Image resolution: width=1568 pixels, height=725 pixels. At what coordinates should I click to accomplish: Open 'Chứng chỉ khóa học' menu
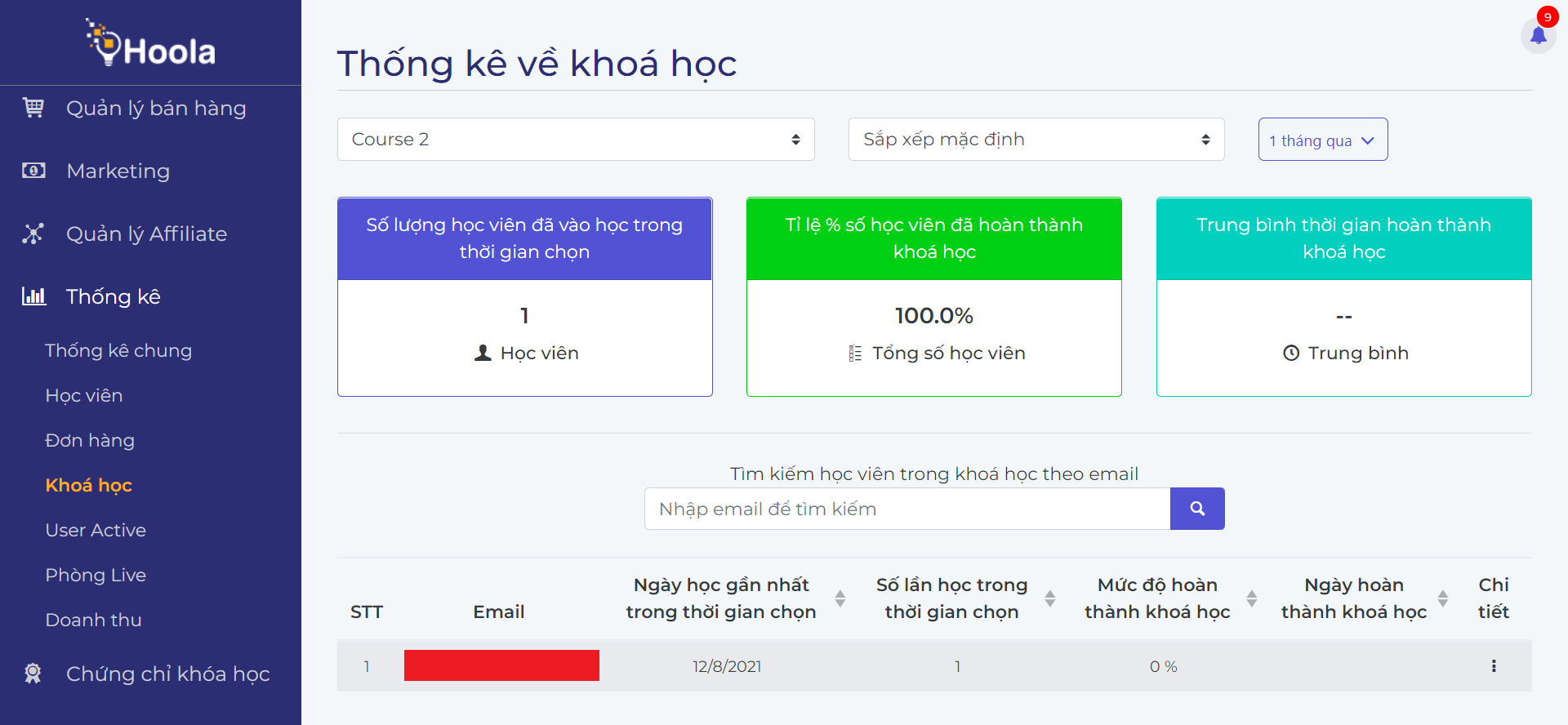click(167, 674)
